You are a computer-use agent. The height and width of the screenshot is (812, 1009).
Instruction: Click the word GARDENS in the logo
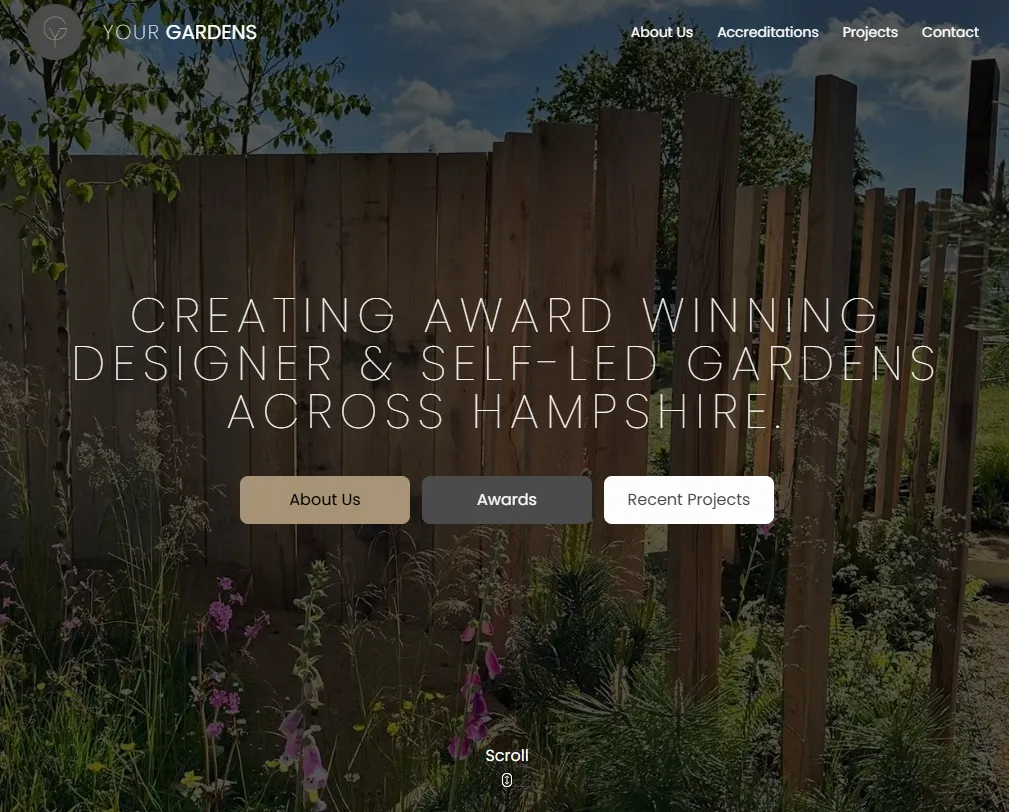click(x=211, y=32)
